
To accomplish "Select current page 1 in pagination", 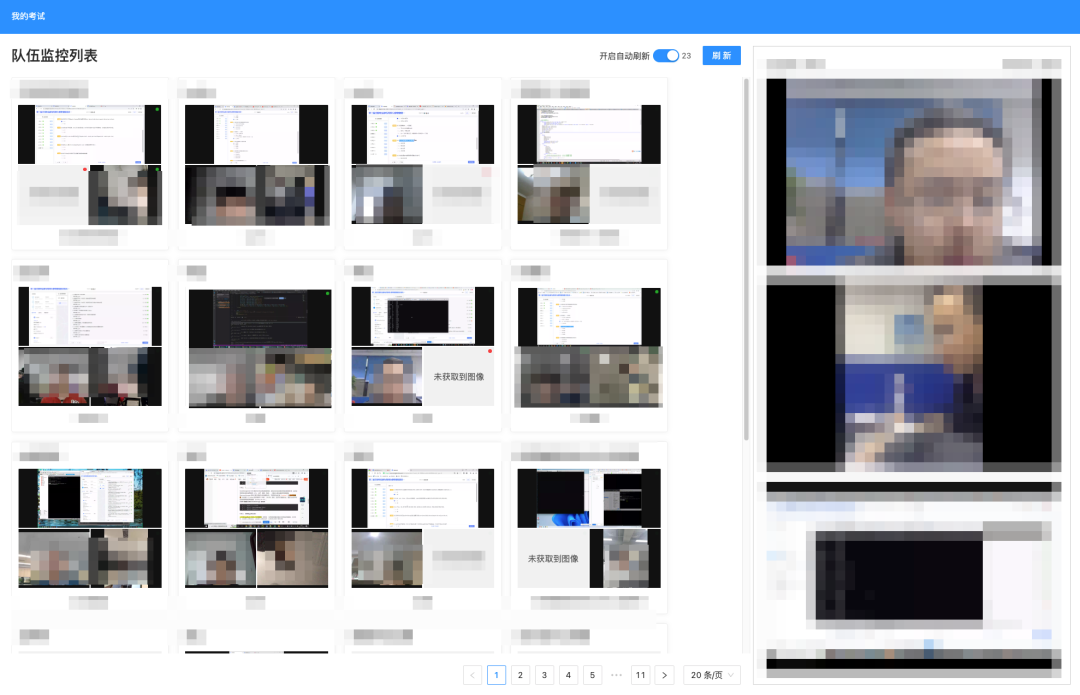I will click(x=496, y=675).
